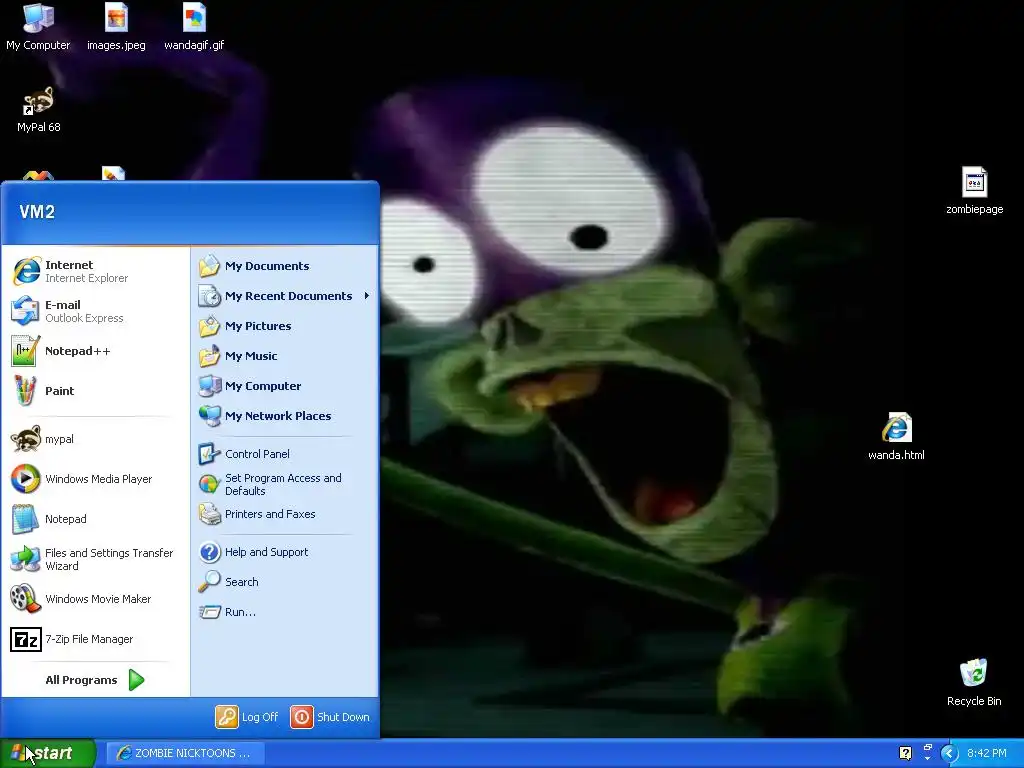Launch Paint from the Start menu
Viewport: 1024px width, 768px height.
(x=95, y=391)
